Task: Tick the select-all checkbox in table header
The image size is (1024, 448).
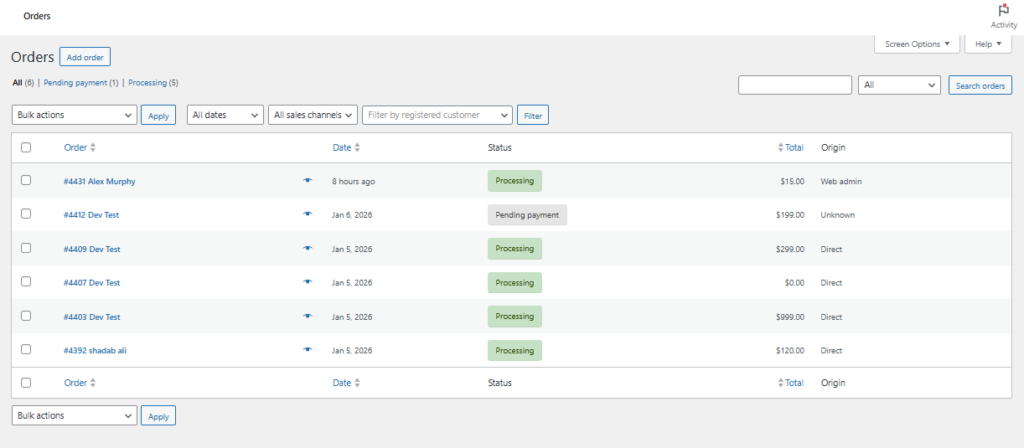Action: (26, 147)
